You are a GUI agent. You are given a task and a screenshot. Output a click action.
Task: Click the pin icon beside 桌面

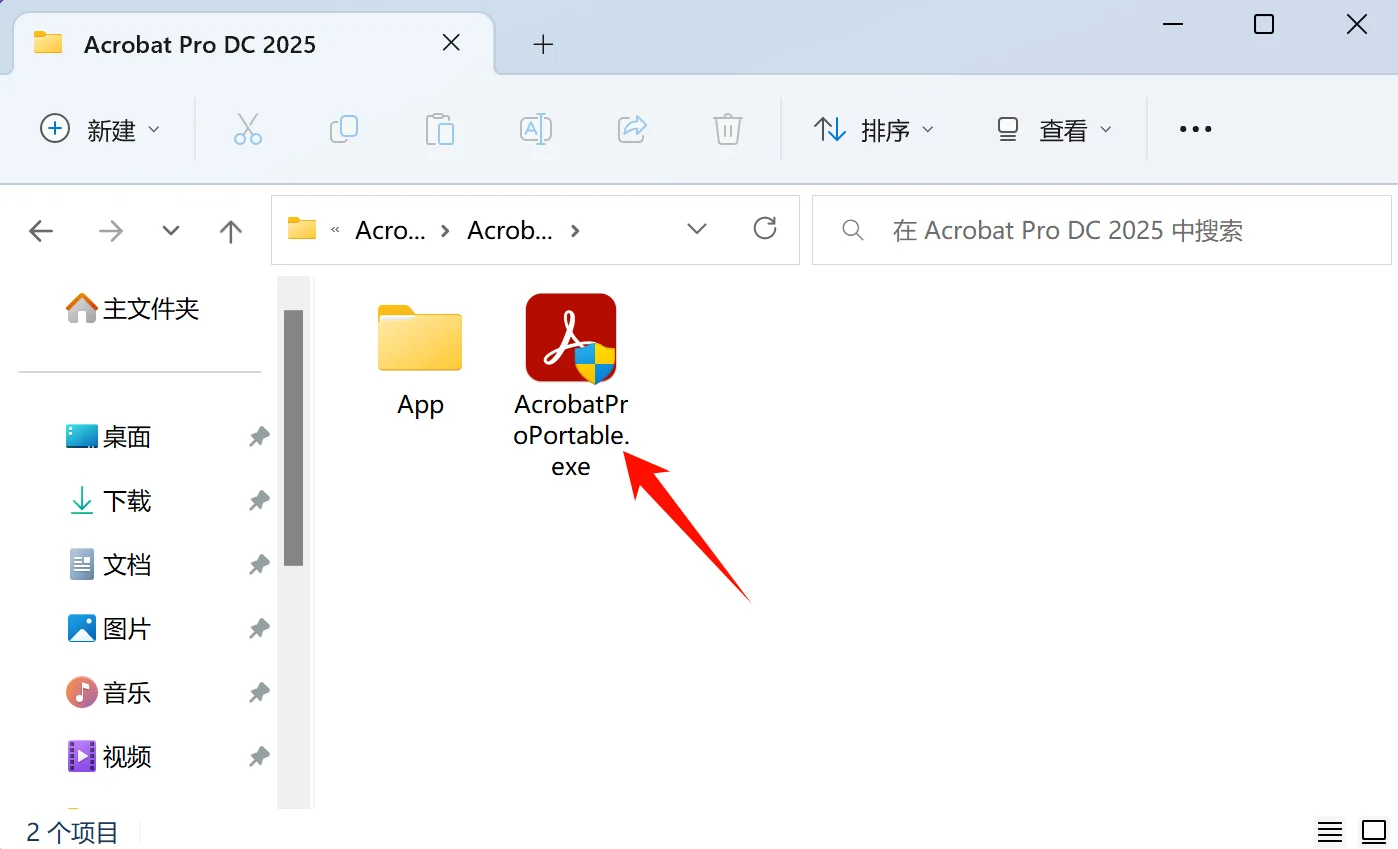point(259,437)
